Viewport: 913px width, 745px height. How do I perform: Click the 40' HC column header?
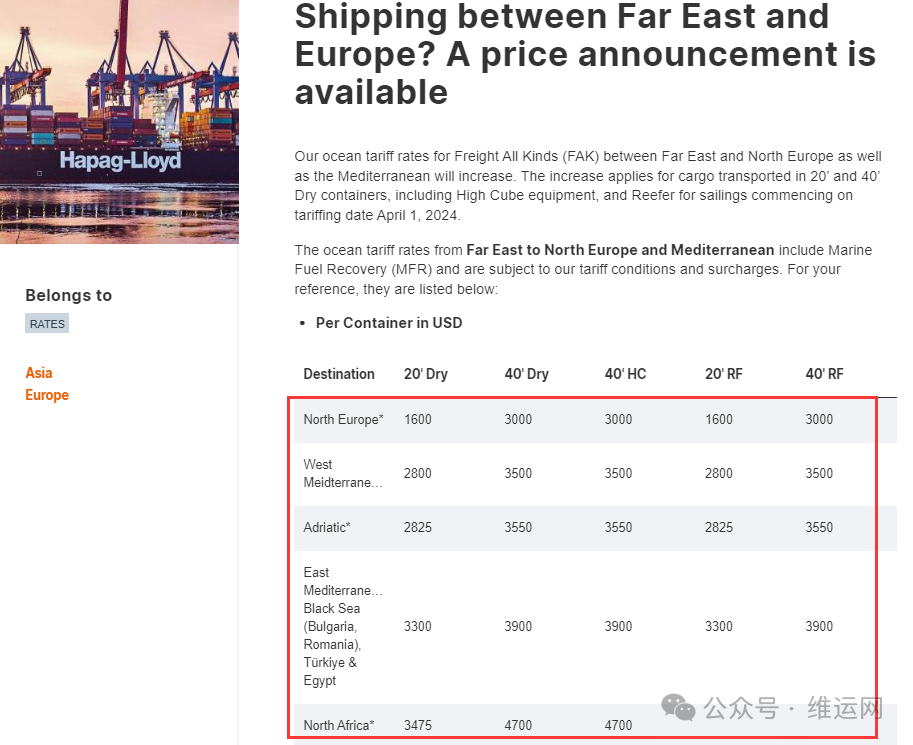625,374
